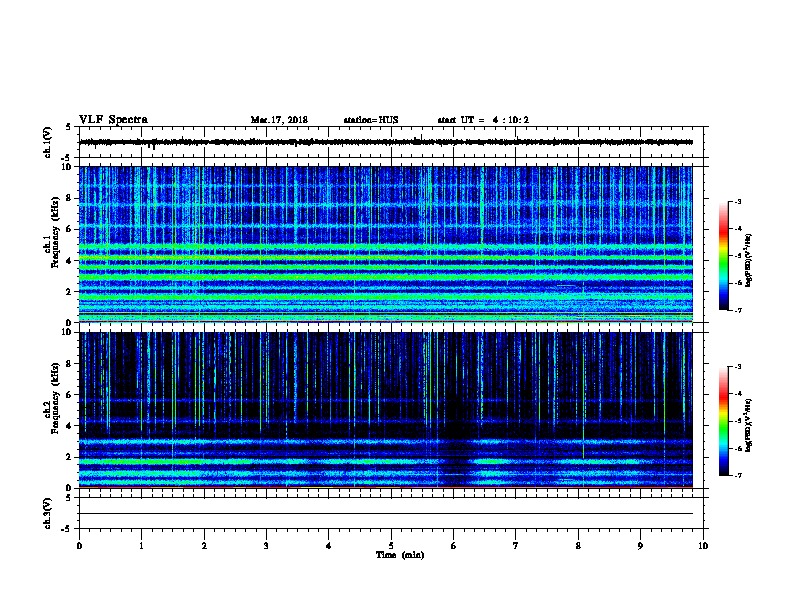
Task: Click the "VLF Spectra" plot title
Action: click(x=113, y=120)
